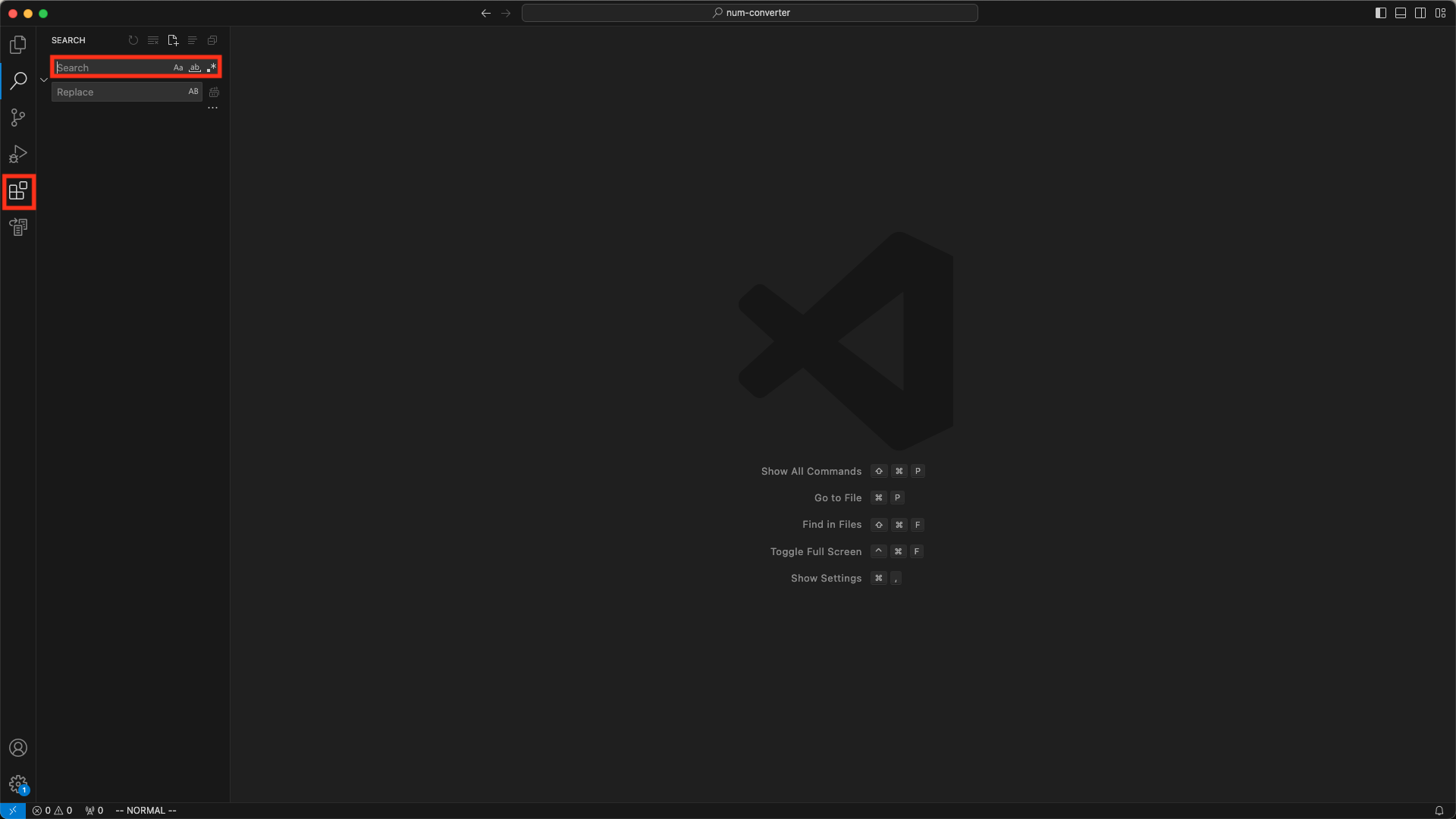Click the Accounts icon in activity bar
Screen dimensions: 1456x819
18,748
